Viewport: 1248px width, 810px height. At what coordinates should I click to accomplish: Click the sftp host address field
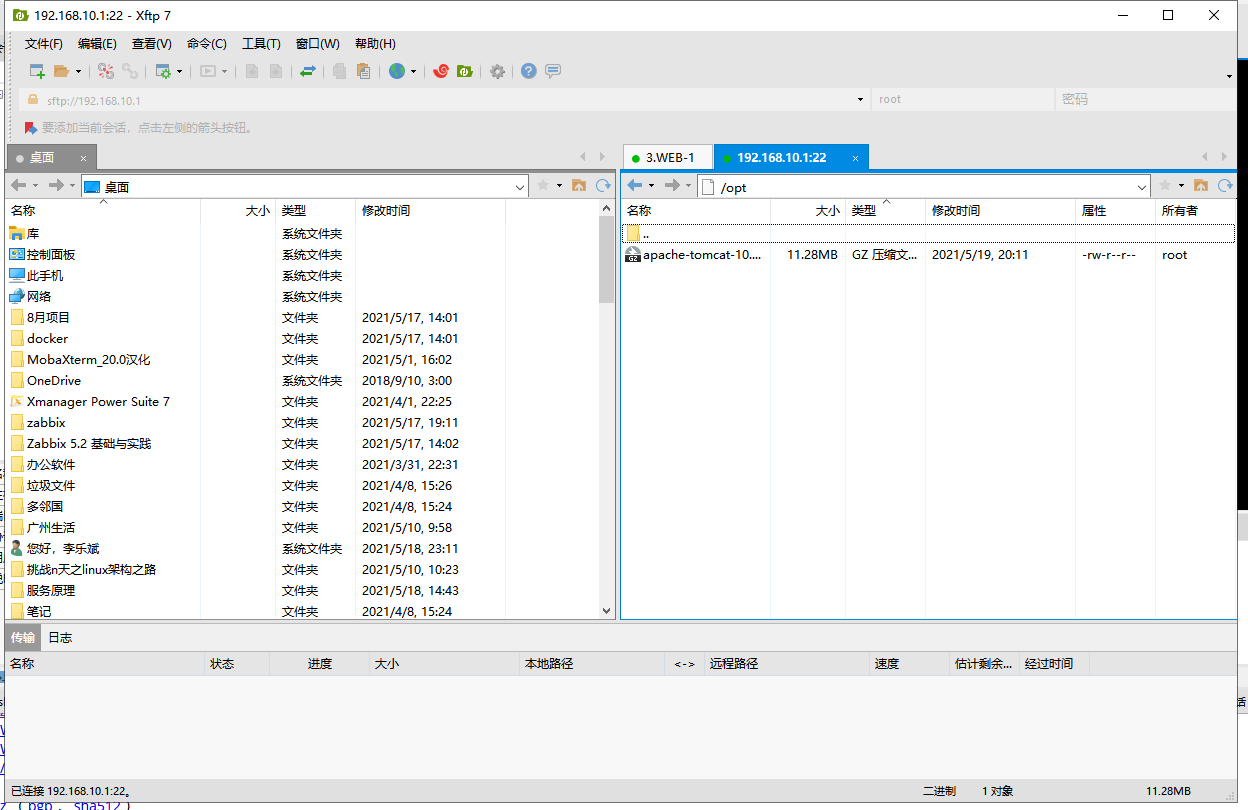tap(443, 100)
